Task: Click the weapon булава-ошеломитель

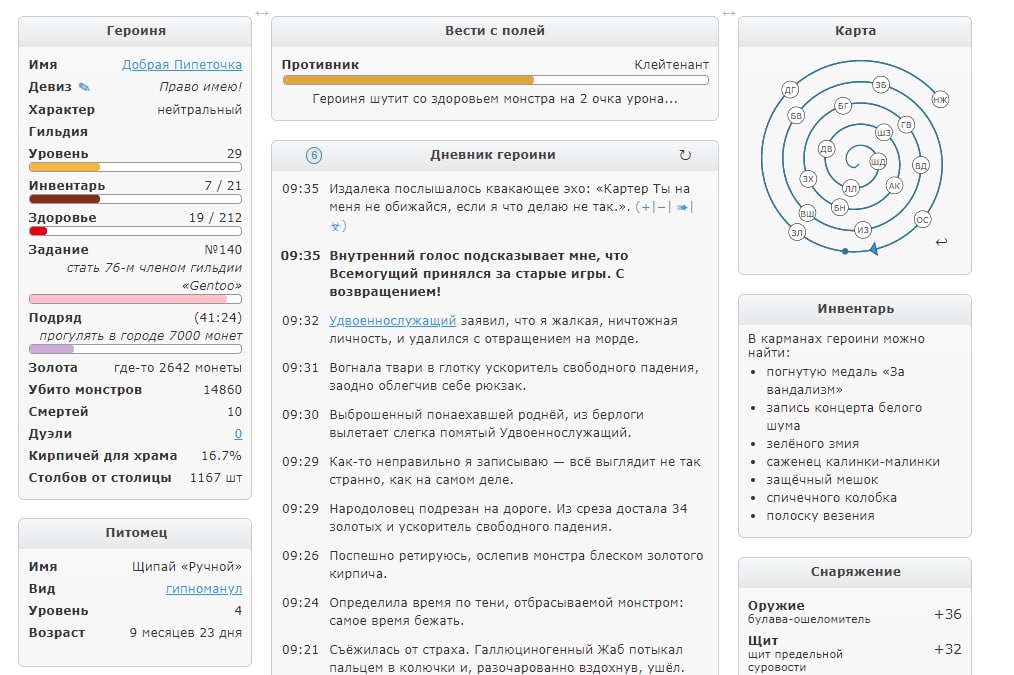Action: (x=809, y=619)
